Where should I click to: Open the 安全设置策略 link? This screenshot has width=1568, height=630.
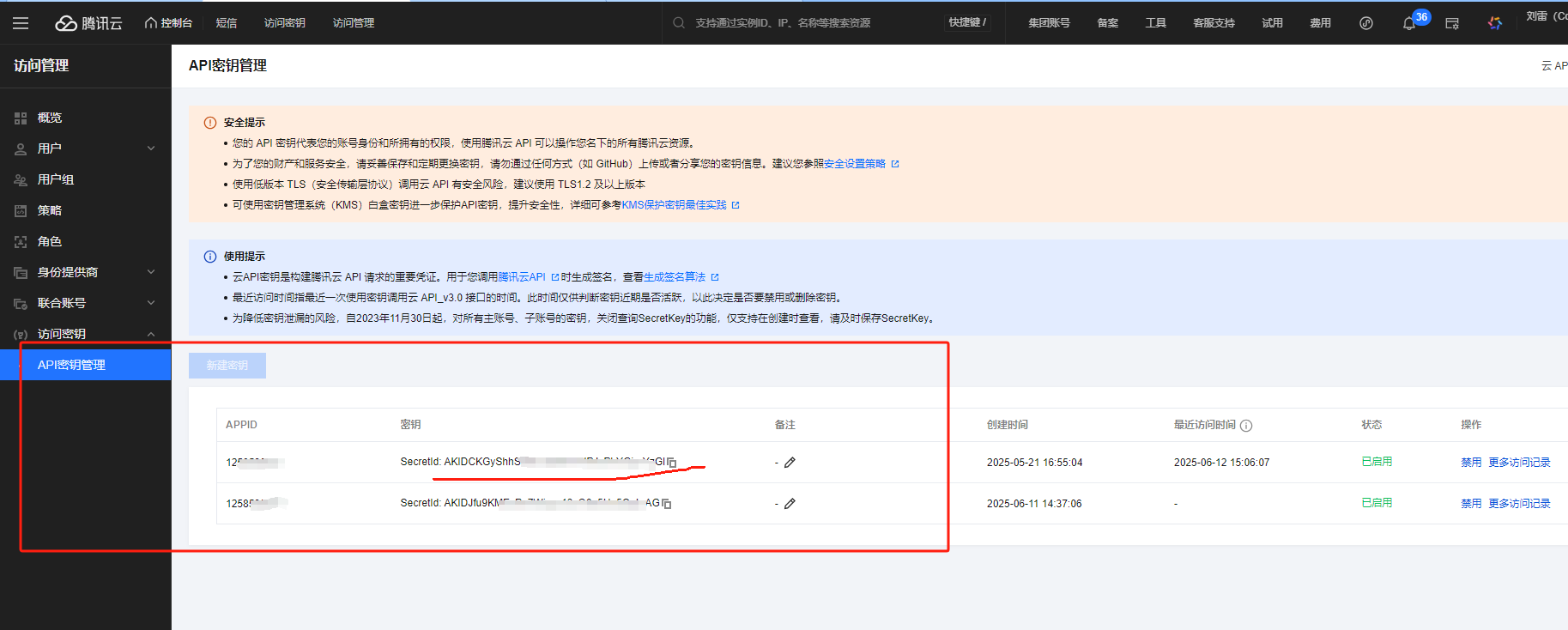pyautogui.click(x=855, y=164)
